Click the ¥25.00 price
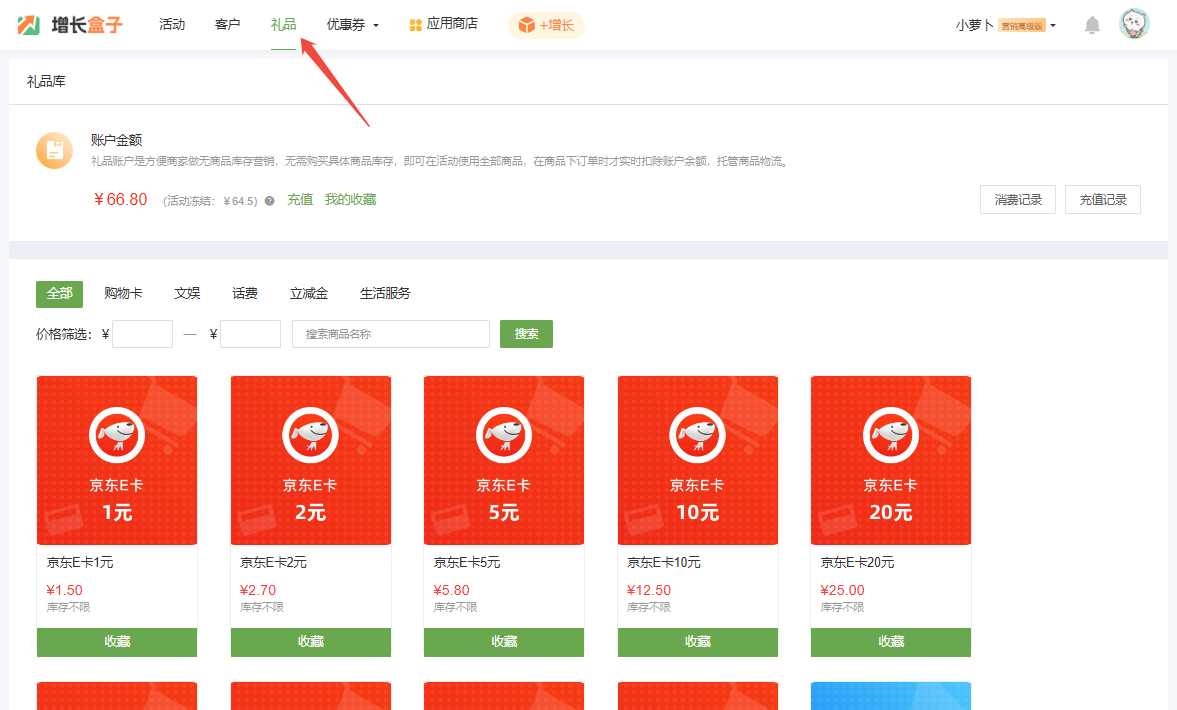This screenshot has height=710, width=1177. click(842, 591)
